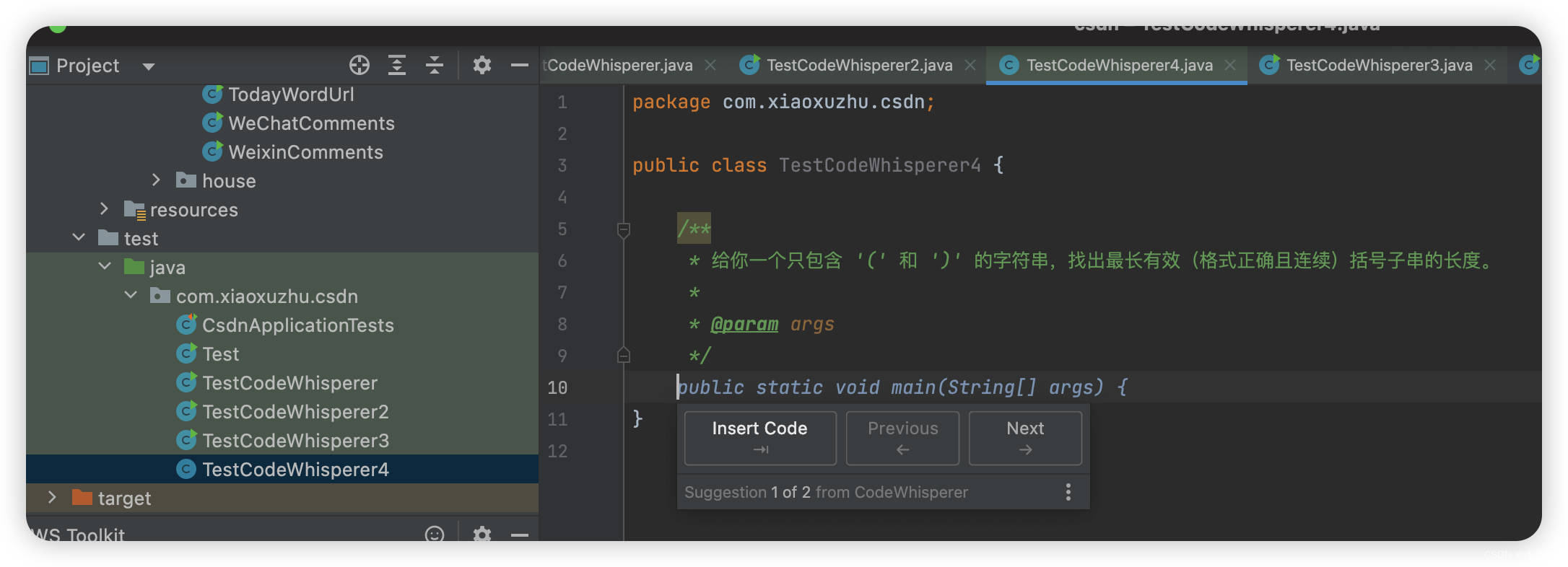This screenshot has height=567, width=1568.
Task: Select TestCodeWhisperer2 in the project tree
Action: pos(295,412)
